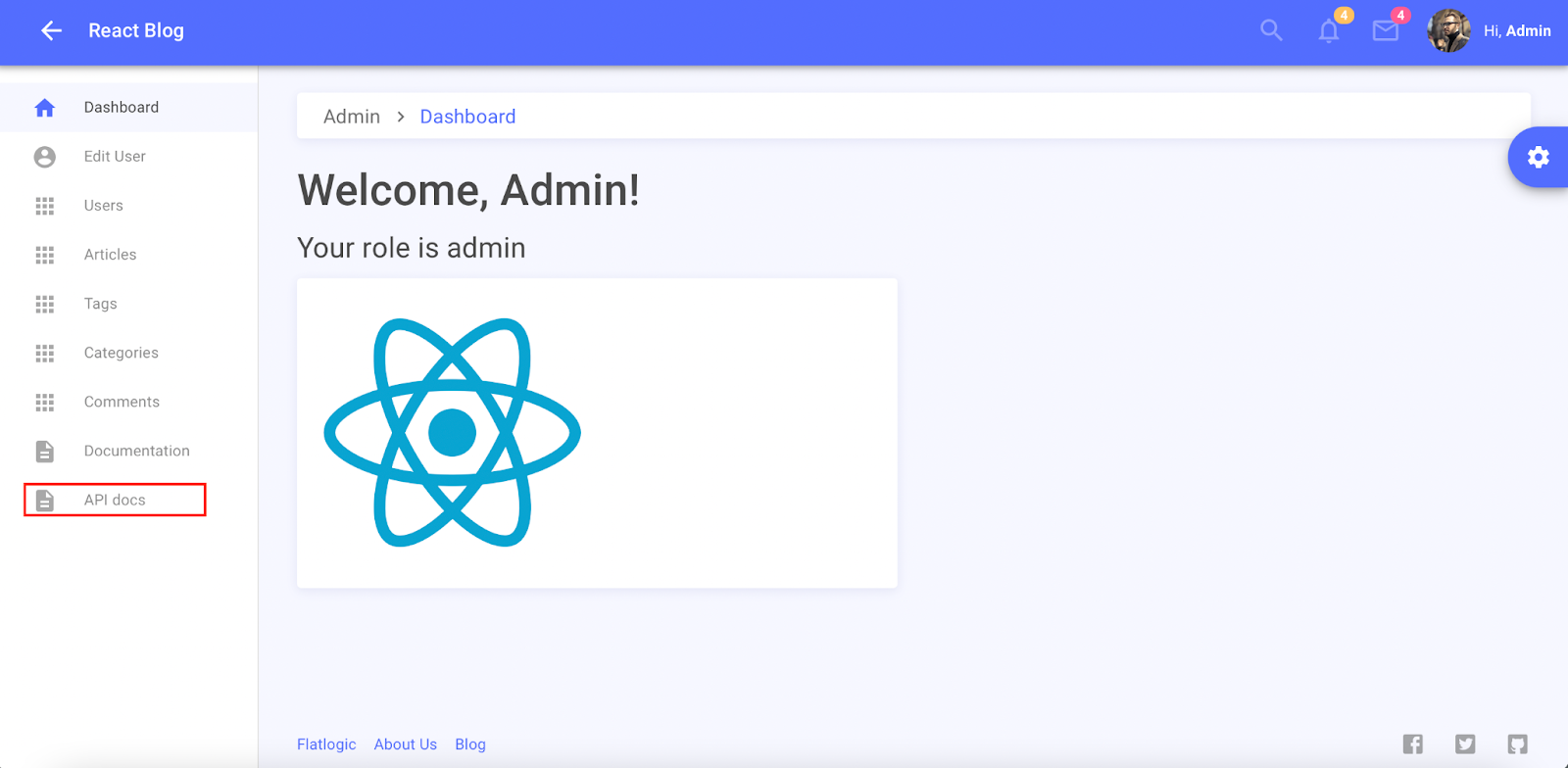Image resolution: width=1568 pixels, height=768 pixels.
Task: Open the search magnifier icon
Action: click(1271, 30)
